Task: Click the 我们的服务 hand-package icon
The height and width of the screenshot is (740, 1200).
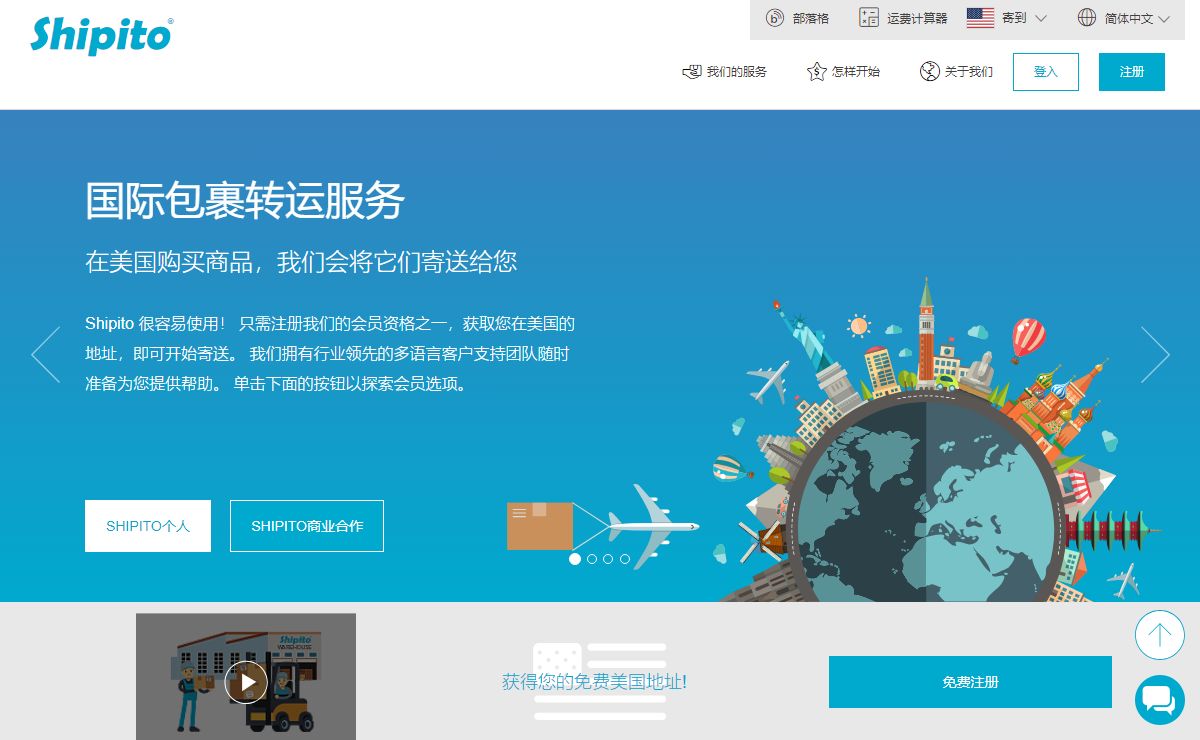Action: (689, 71)
